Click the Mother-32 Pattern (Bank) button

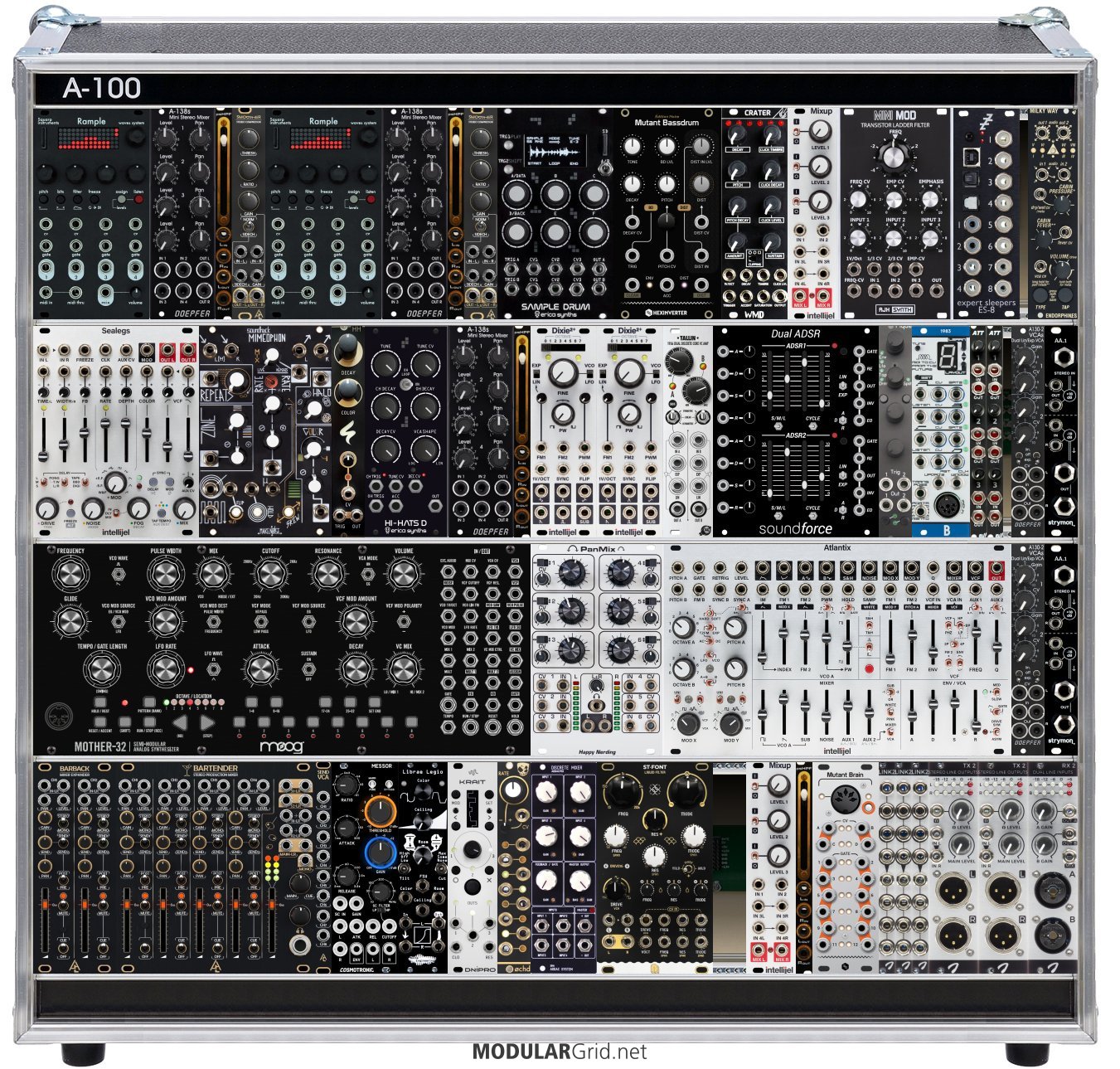point(148,703)
